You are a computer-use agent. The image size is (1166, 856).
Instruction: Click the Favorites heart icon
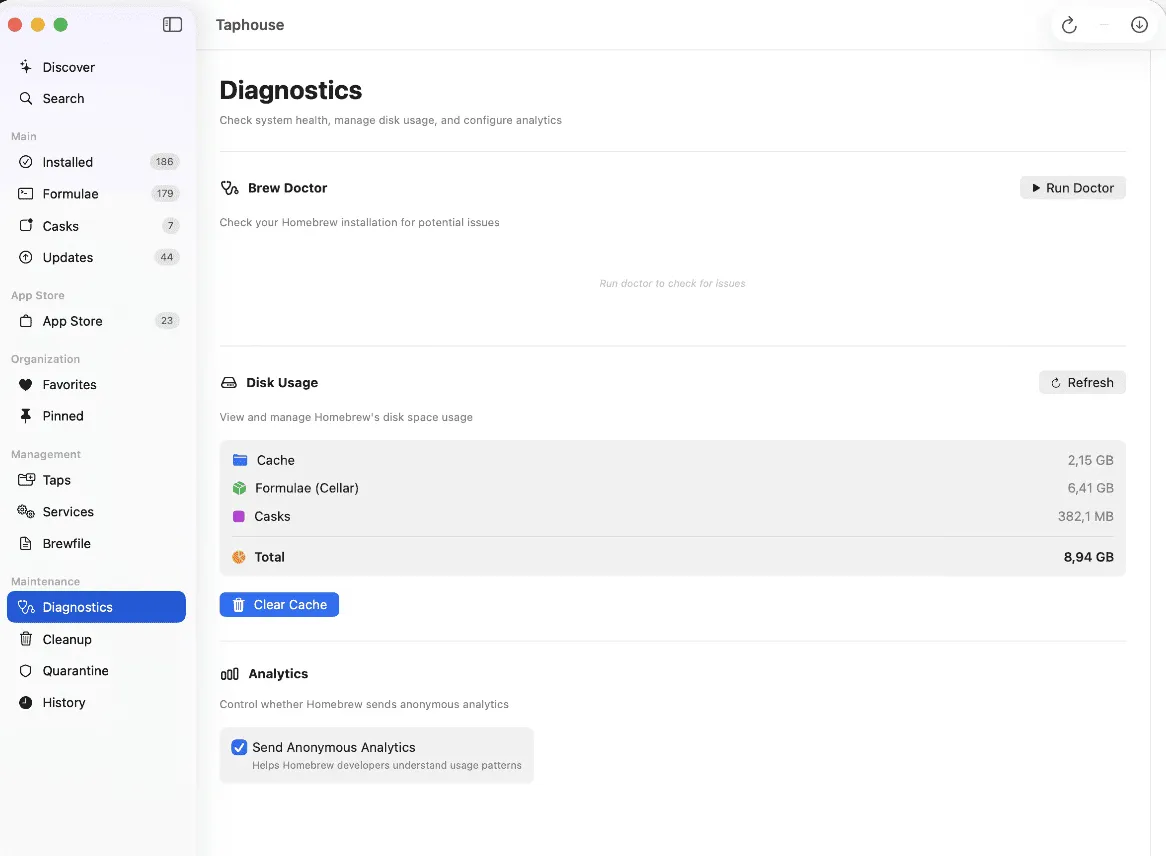click(x=26, y=384)
